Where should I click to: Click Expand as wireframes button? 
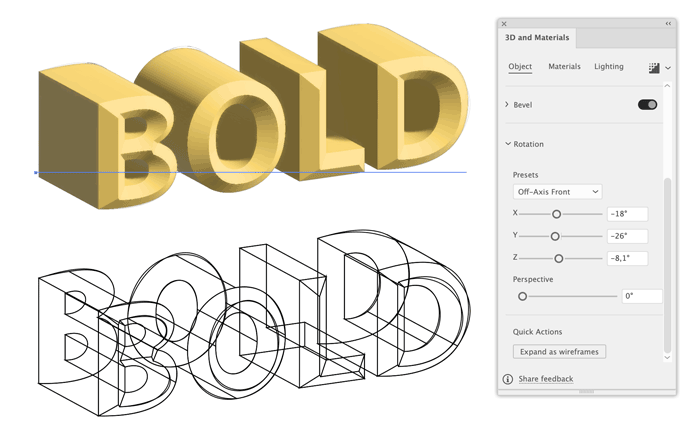coord(559,352)
